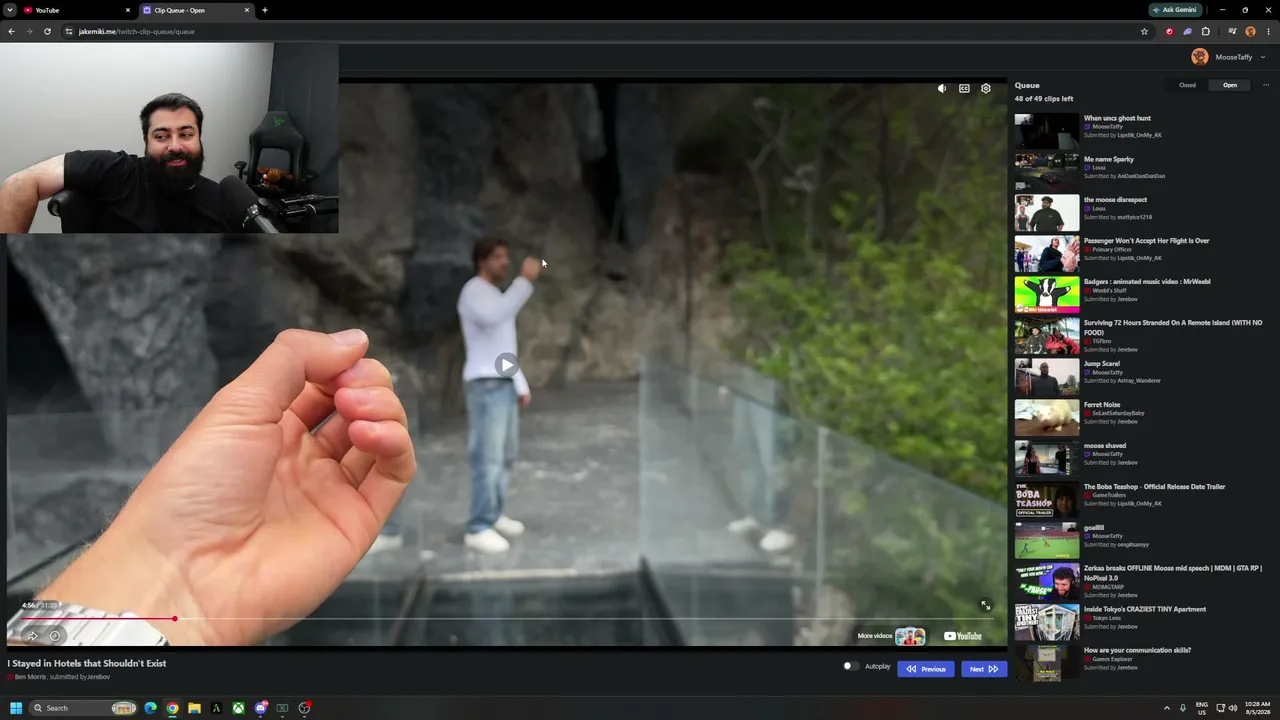Open the taskbar volume control

(1232, 708)
